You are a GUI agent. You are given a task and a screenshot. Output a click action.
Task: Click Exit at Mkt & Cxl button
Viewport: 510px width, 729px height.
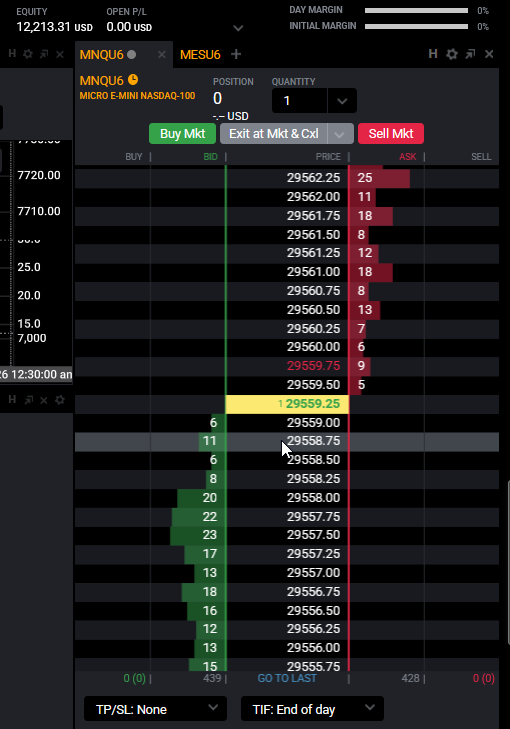(274, 134)
